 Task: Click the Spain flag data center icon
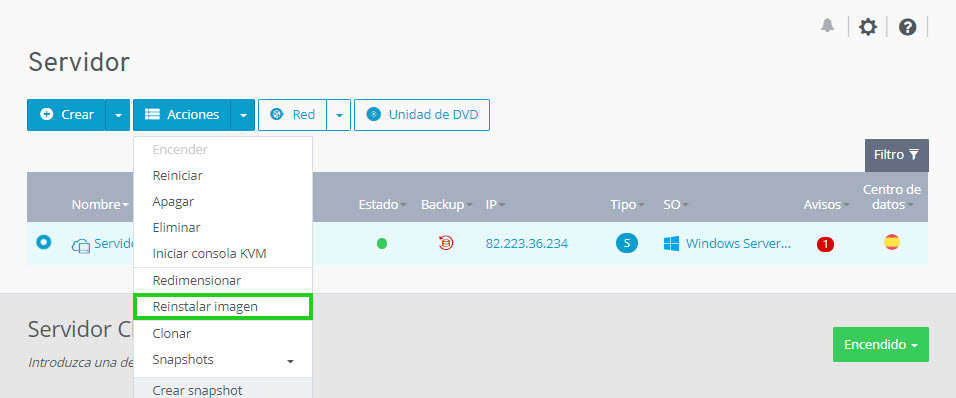[x=892, y=243]
